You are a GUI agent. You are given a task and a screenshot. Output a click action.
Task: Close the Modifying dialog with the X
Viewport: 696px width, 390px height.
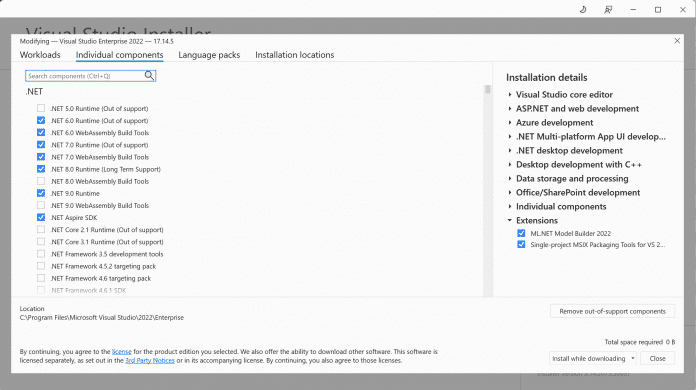(x=677, y=41)
